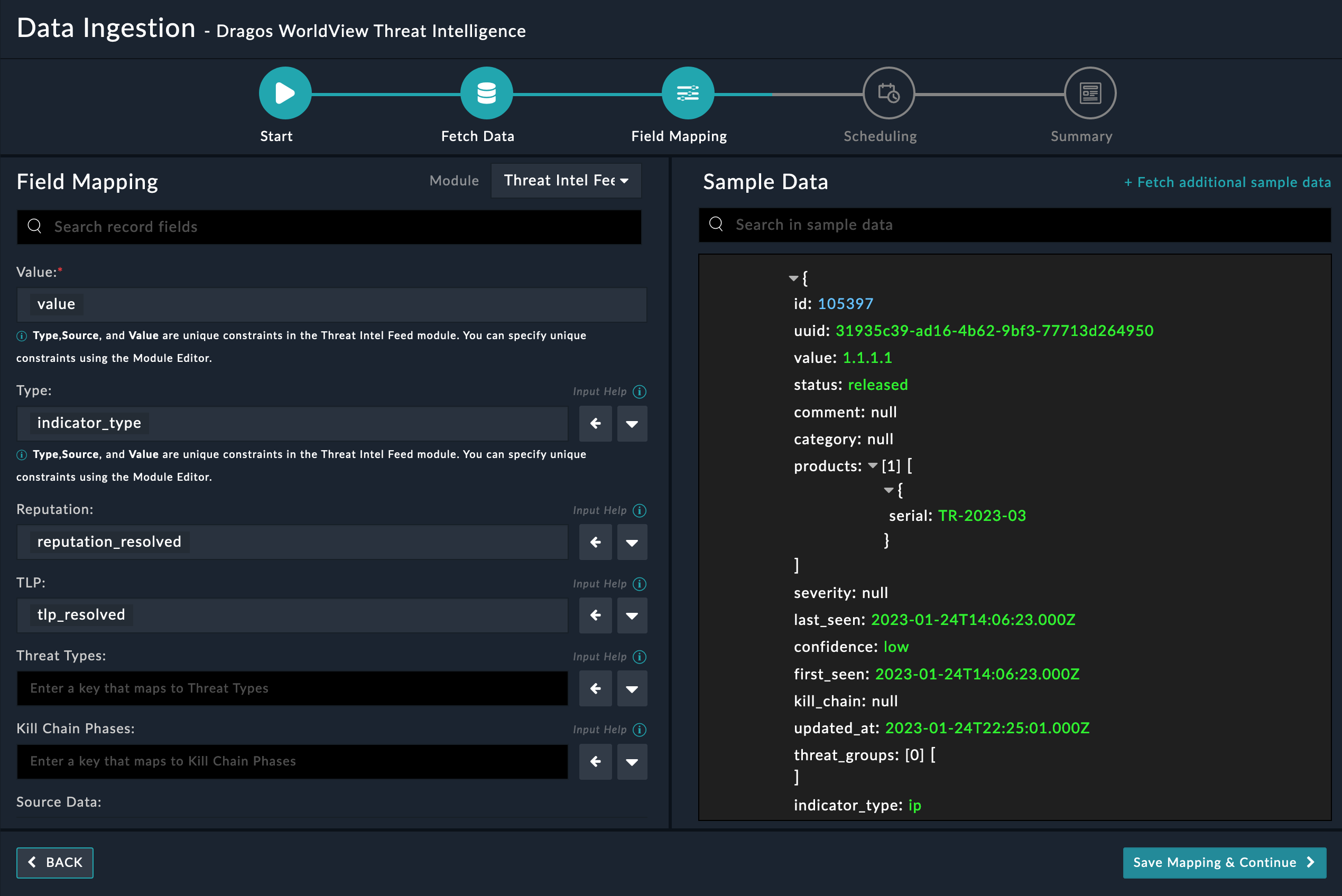Click the Scheduling calendar-clock icon
Image resolution: width=1342 pixels, height=896 pixels.
coord(889,93)
